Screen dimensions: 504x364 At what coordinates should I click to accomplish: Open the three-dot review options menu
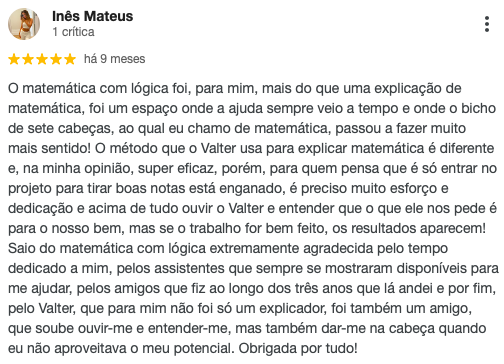[x=487, y=24]
